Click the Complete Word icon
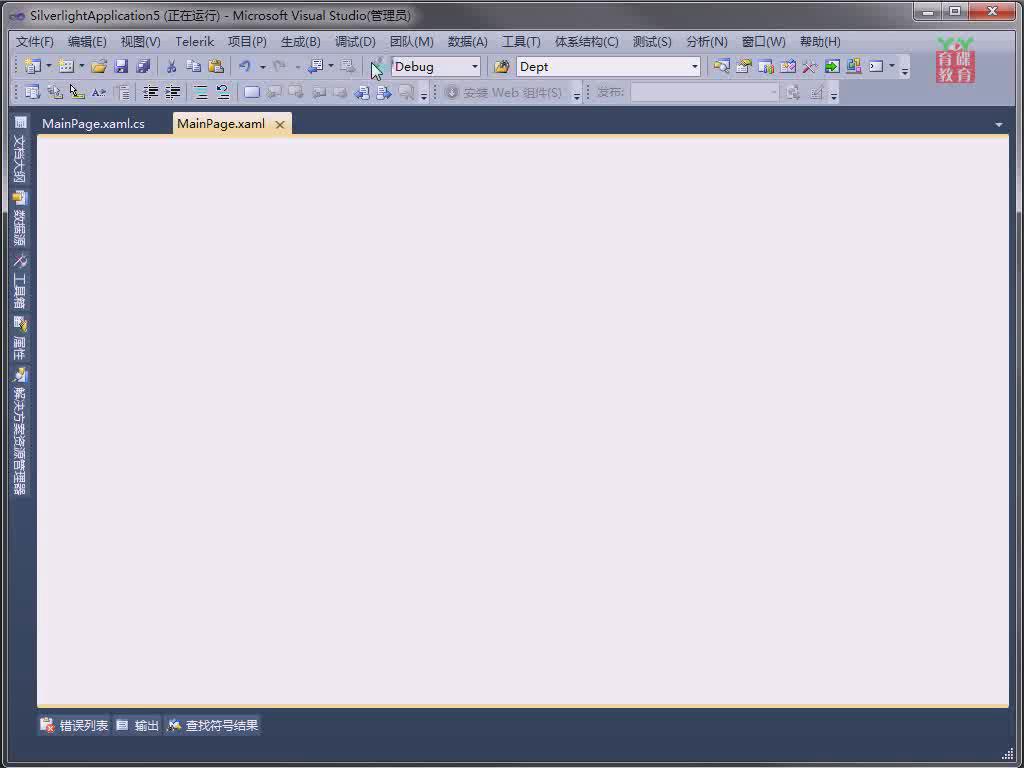This screenshot has height=768, width=1024. point(99,92)
